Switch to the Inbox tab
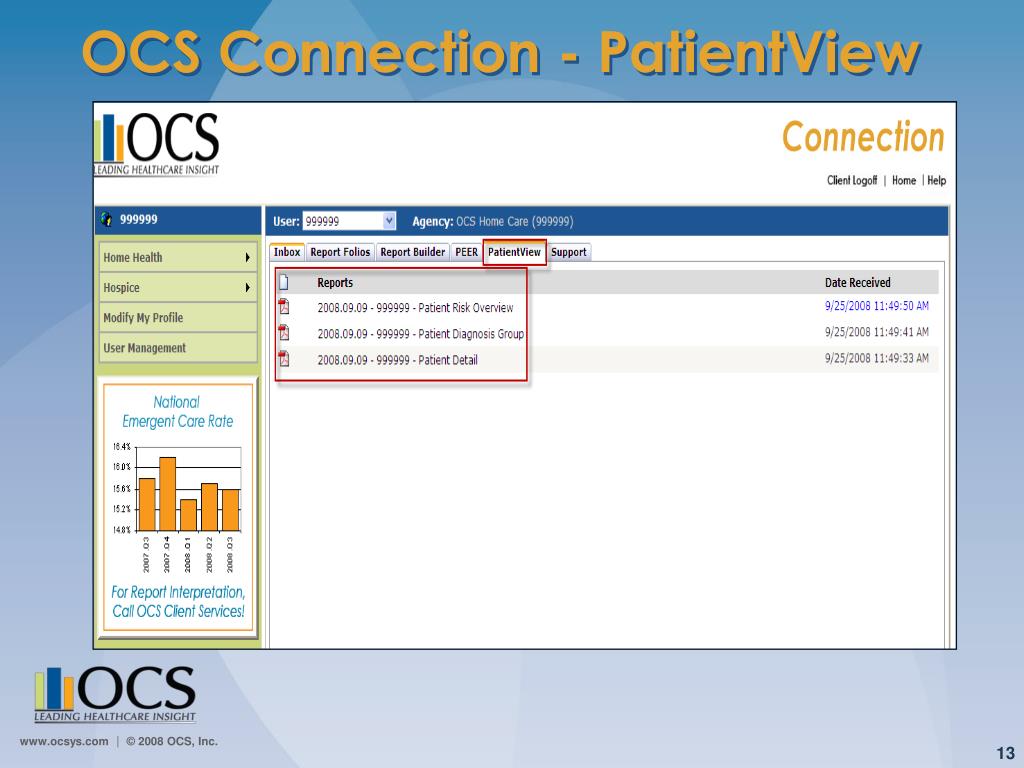 [287, 252]
